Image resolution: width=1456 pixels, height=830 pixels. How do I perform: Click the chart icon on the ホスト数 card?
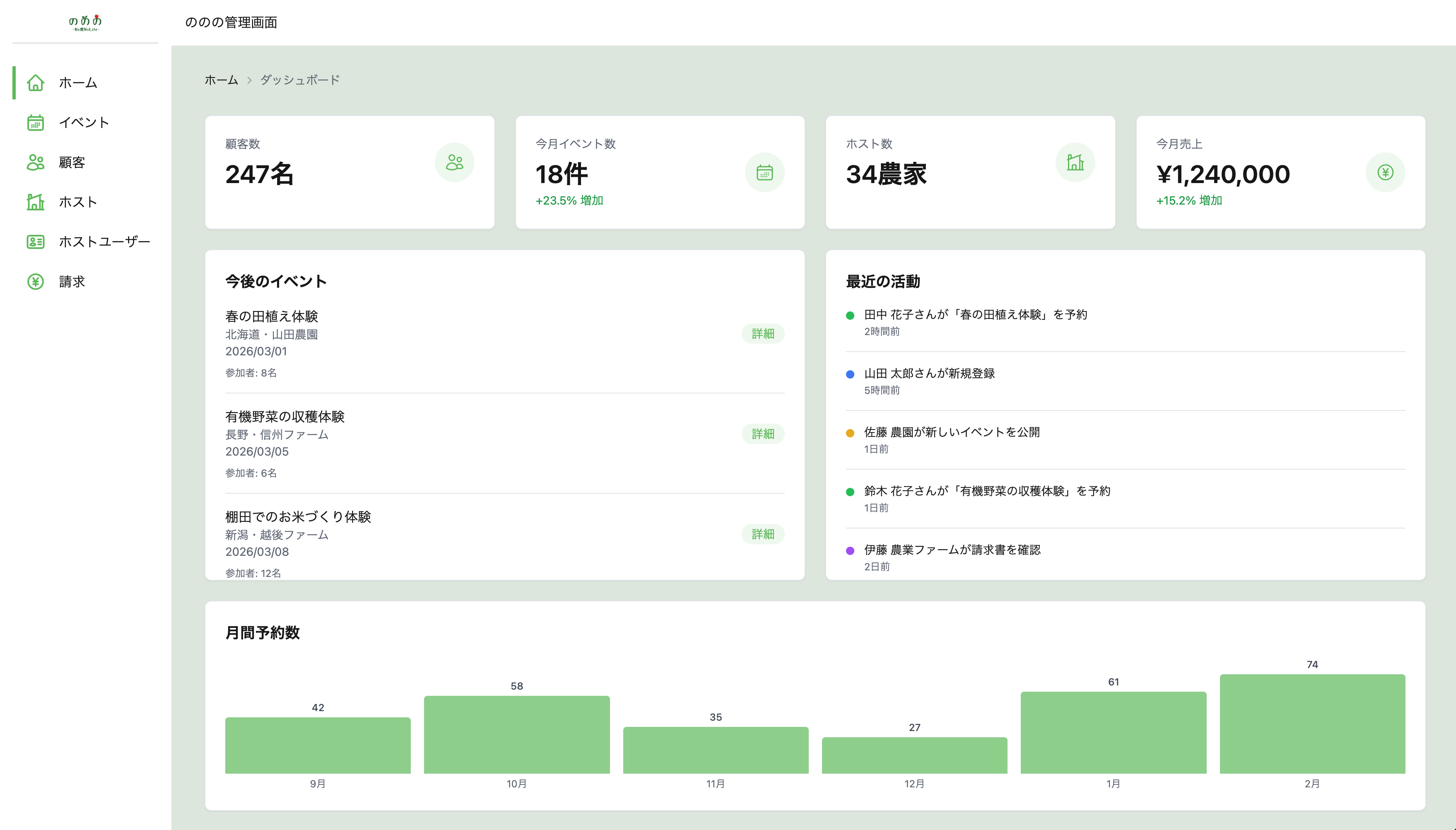click(x=1075, y=162)
